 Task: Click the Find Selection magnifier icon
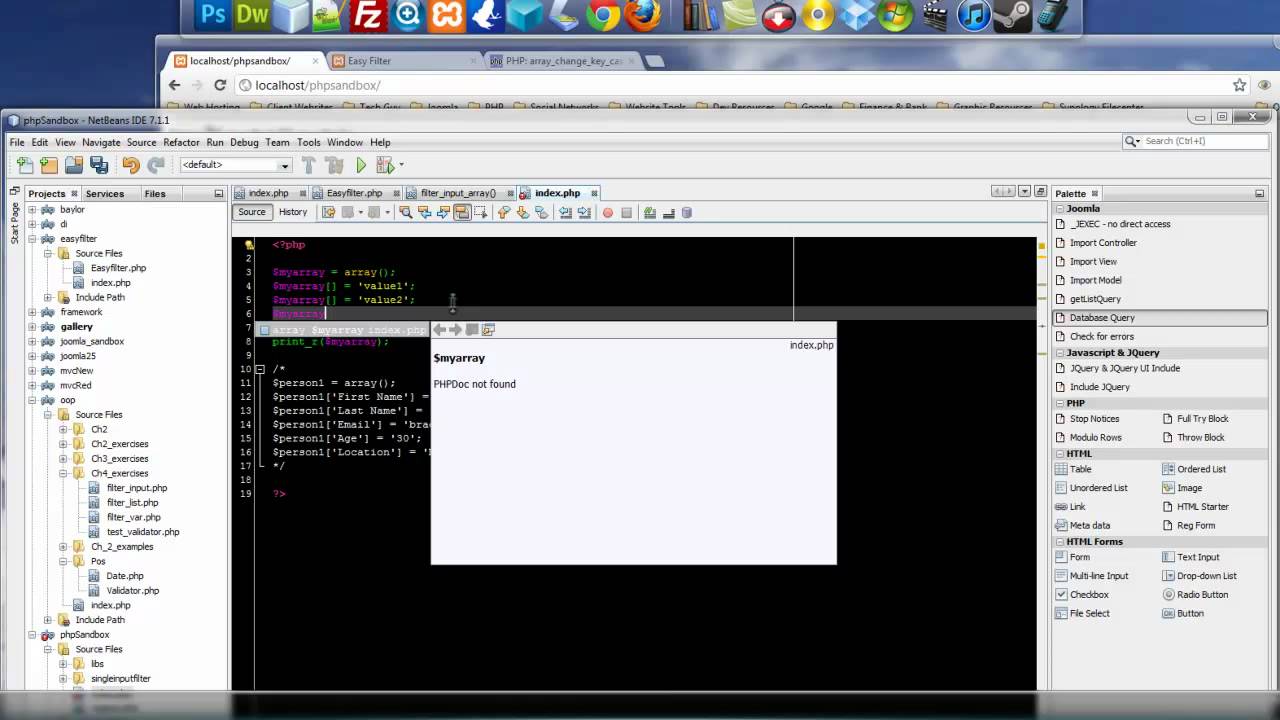tap(405, 212)
